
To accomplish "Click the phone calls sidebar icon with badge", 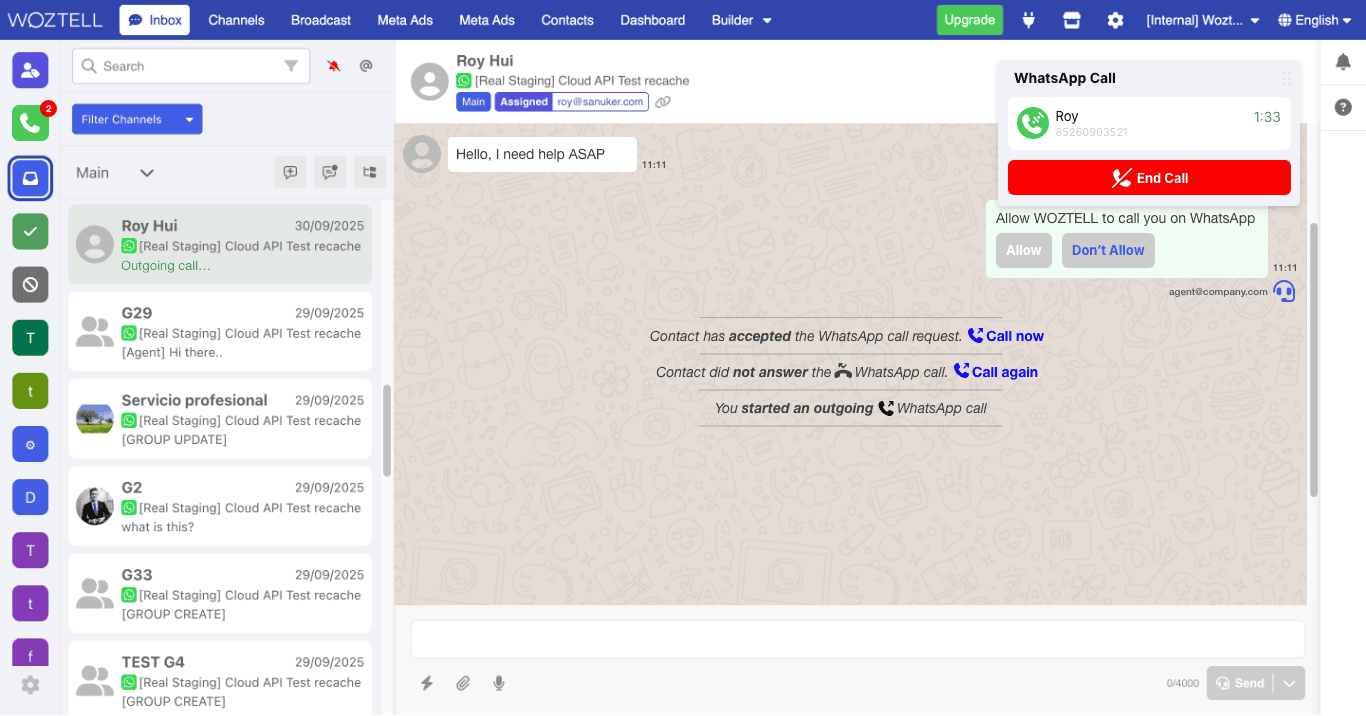I will pyautogui.click(x=30, y=123).
